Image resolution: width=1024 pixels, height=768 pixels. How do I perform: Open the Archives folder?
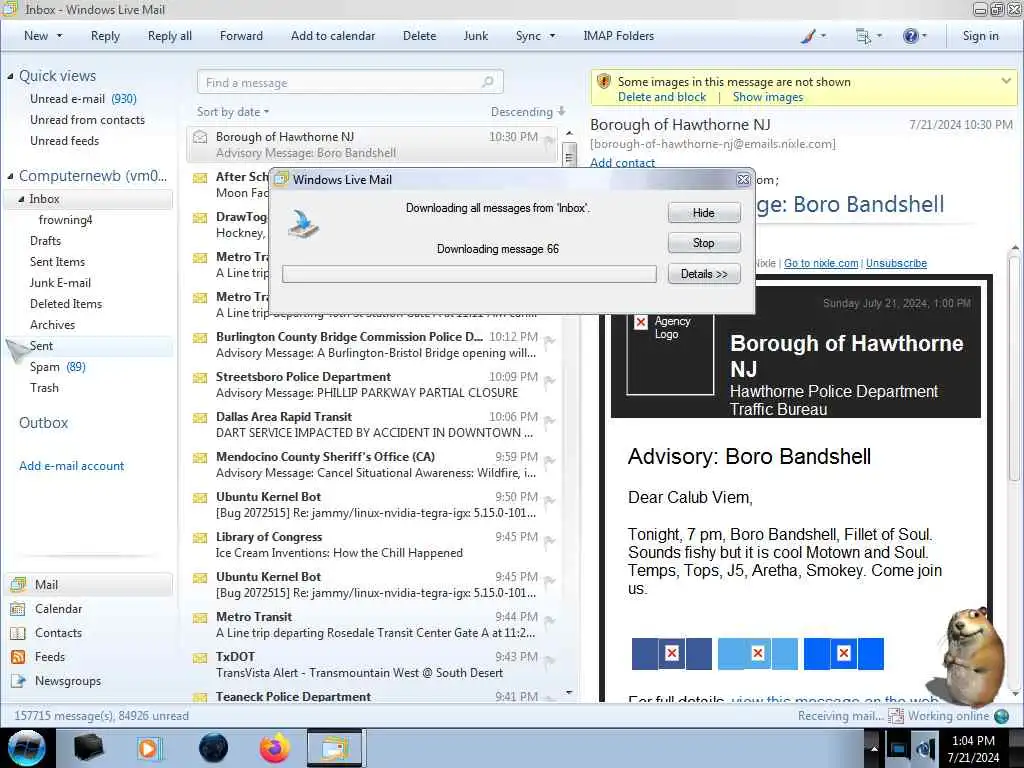(52, 325)
